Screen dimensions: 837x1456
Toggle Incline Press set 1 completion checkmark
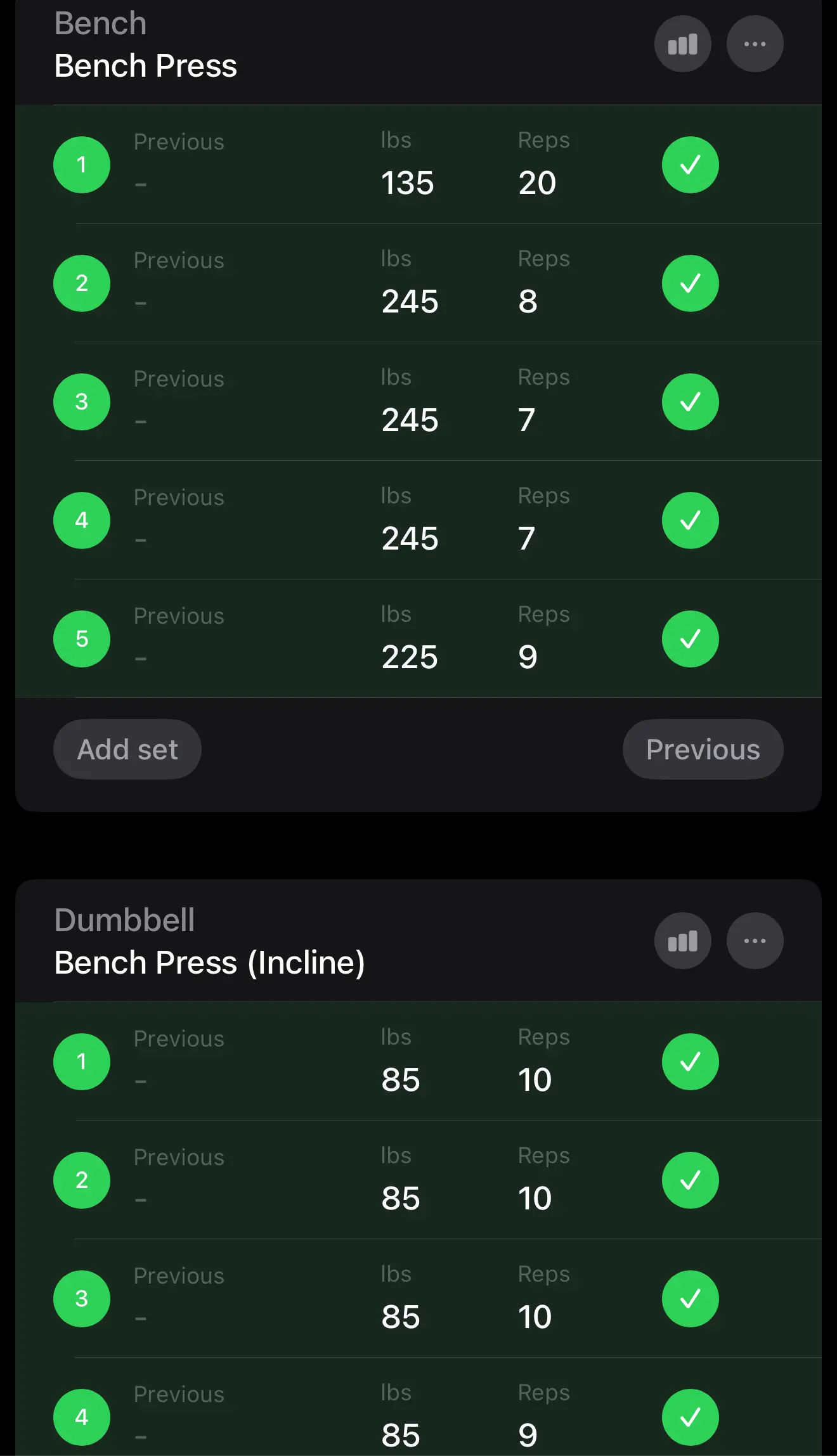coord(690,1062)
